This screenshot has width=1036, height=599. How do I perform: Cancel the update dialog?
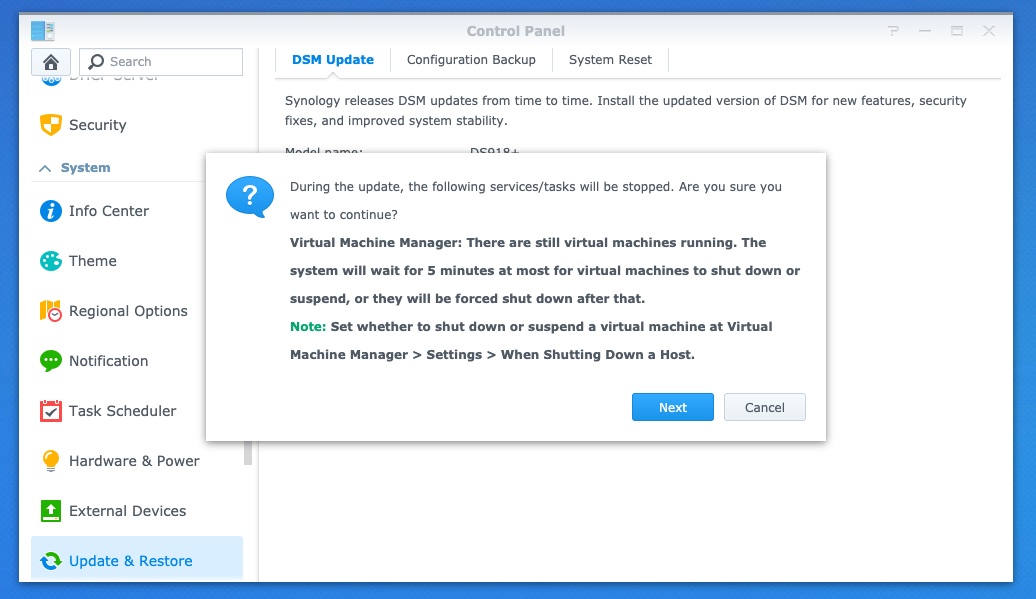point(764,407)
